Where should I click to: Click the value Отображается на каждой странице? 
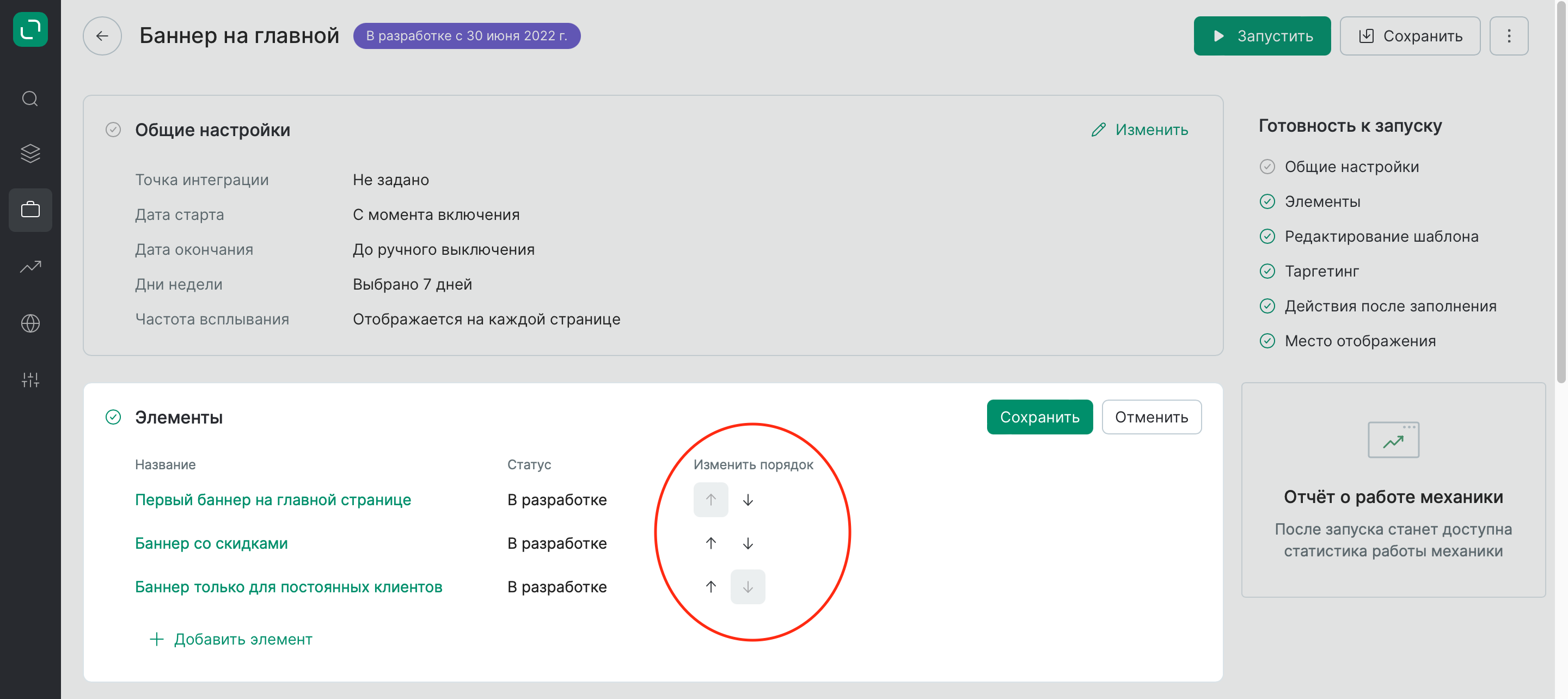click(487, 319)
